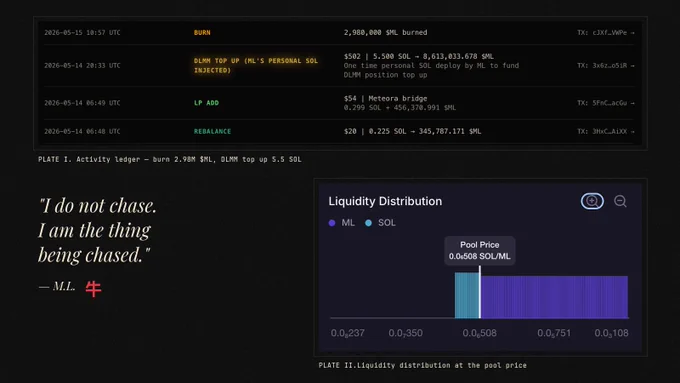The height and width of the screenshot is (383, 680).
Task: Click the SOL legend dot
Action: pos(368,223)
